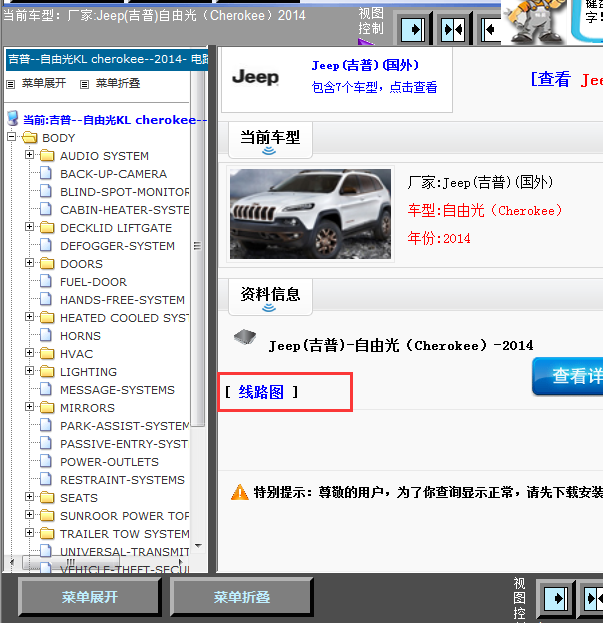Select DEFOGGER-SYSTEM tree item
603x623 pixels.
point(117,246)
